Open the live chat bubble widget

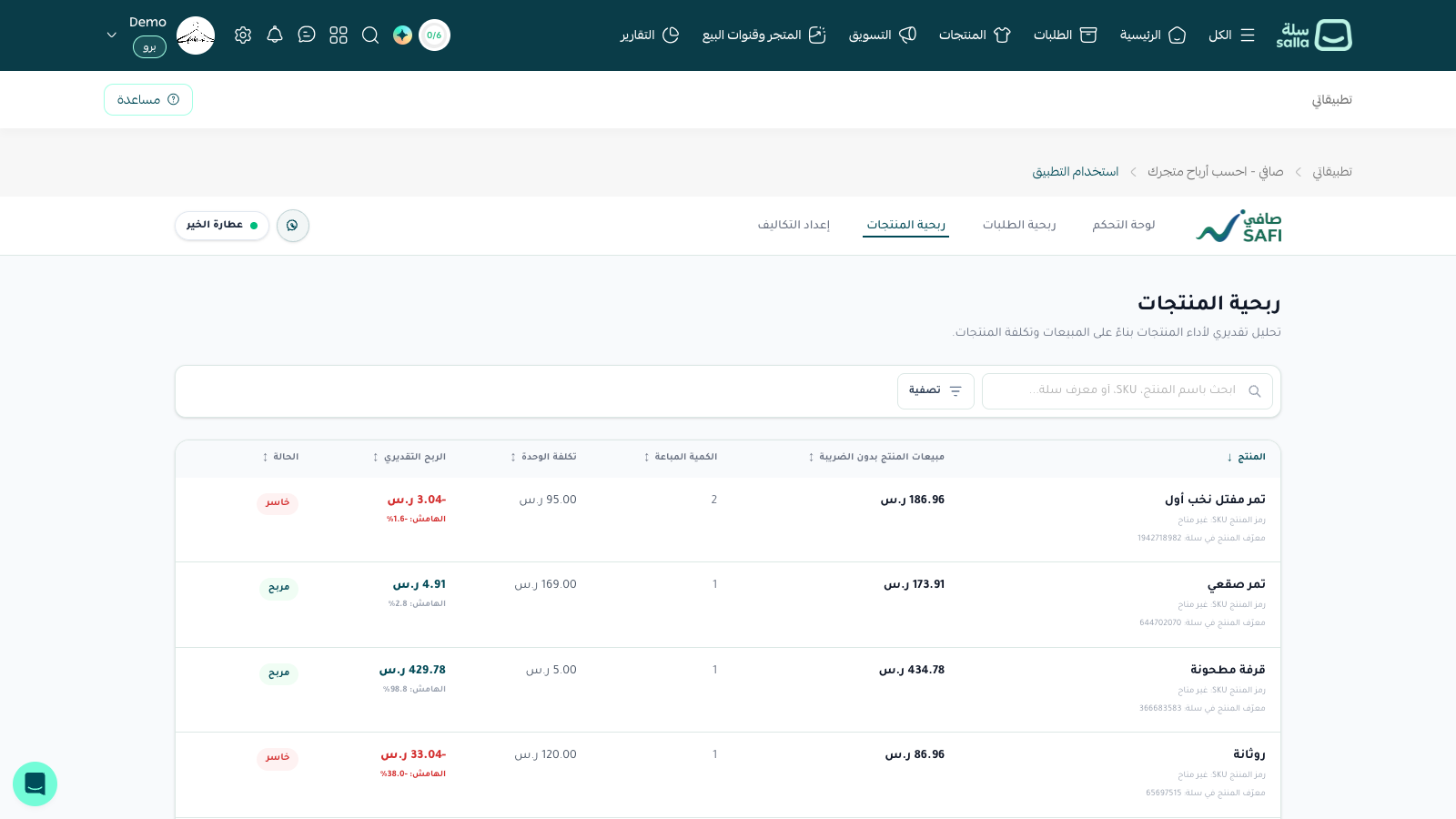(35, 784)
